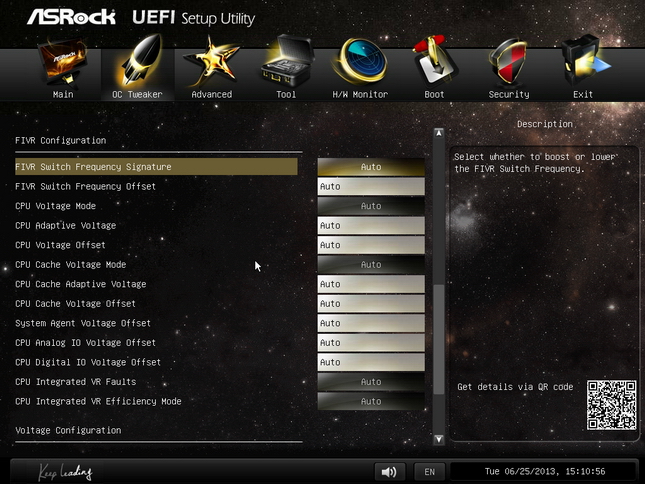Select the CPU Cache Voltage Mode label
Image resolution: width=645 pixels, height=484 pixels.
point(71,265)
